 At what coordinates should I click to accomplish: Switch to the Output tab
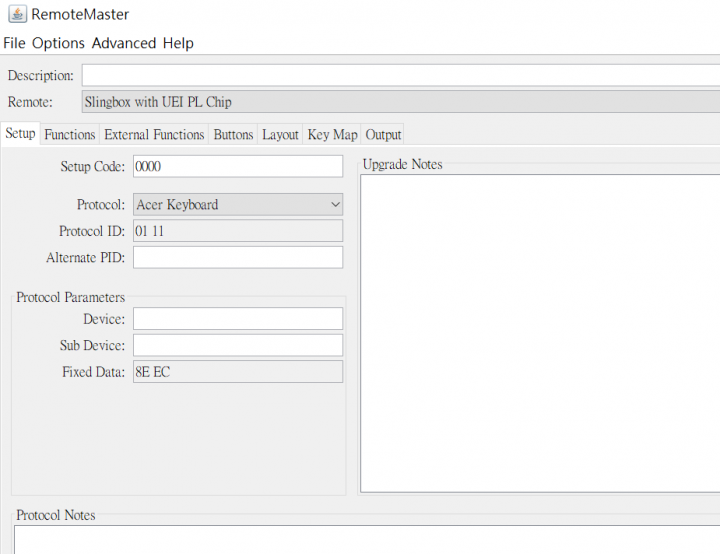[x=383, y=135]
